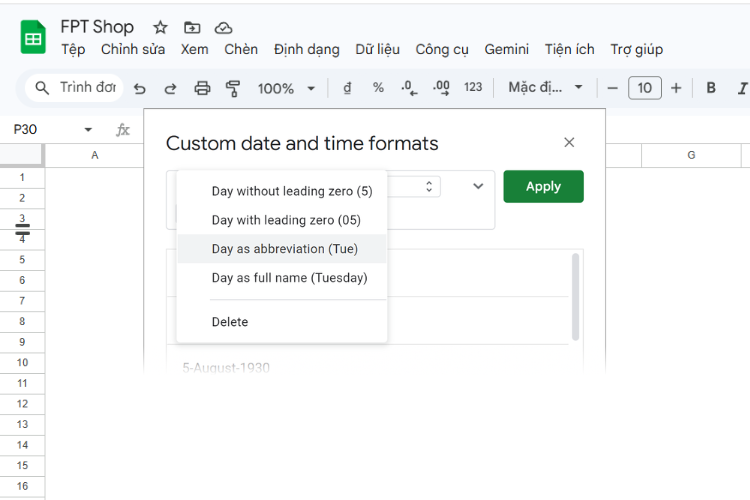This screenshot has width=750, height=500.
Task: Toggle bold formatting
Action: point(711,88)
